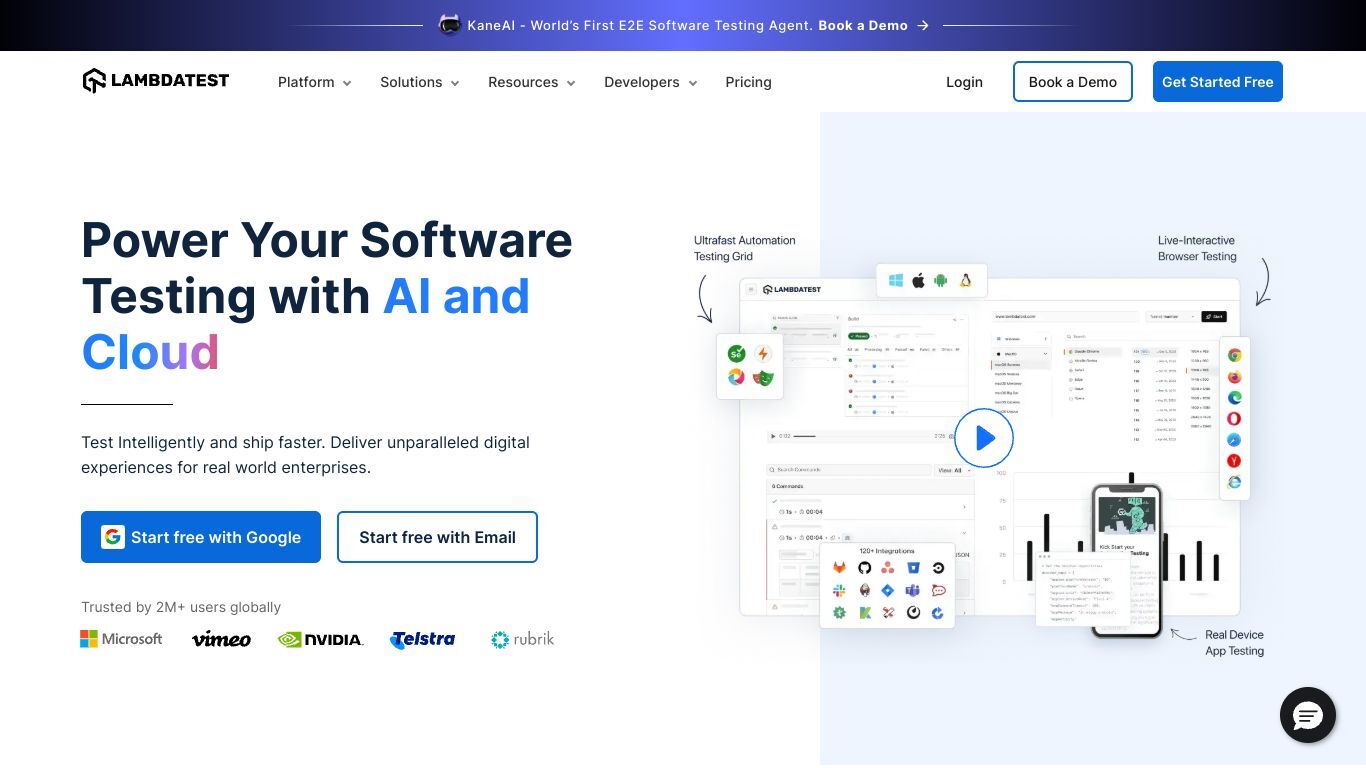Click the Opera icon in browser strip
The image size is (1366, 768).
click(1235, 419)
